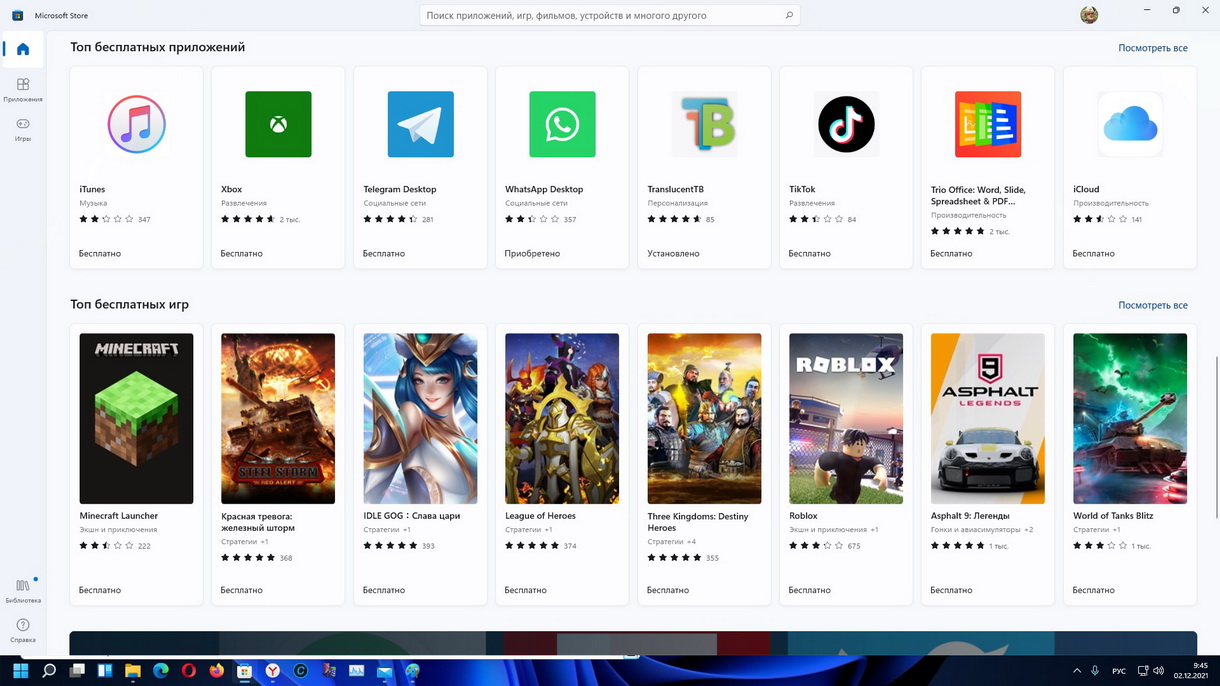
Task: Open World of Tanks Blitz thumbnail
Action: coord(1130,419)
